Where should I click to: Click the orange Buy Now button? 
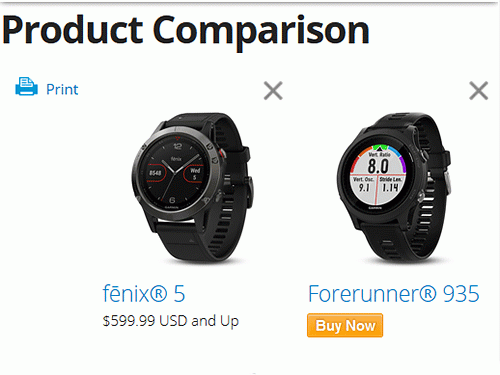345,325
